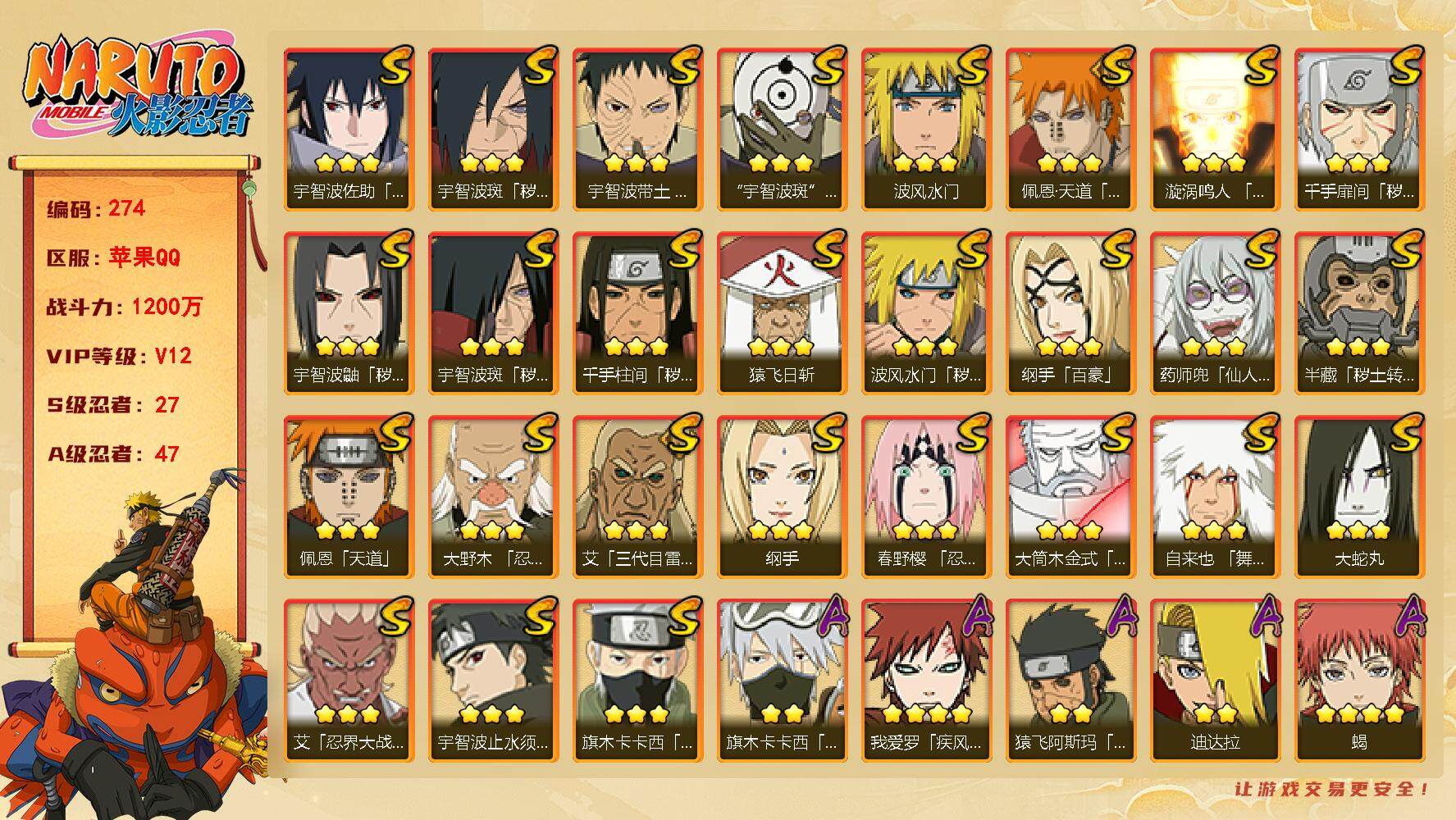Click the 大蛇丸 ninja card
Image resolution: width=1456 pixels, height=820 pixels.
(x=1359, y=496)
